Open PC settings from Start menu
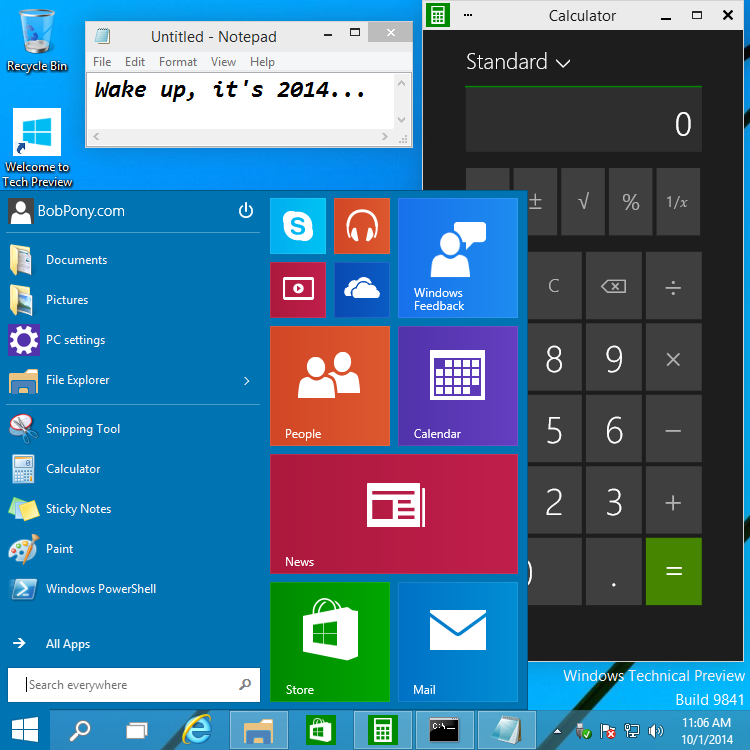The height and width of the screenshot is (750, 750). click(133, 340)
